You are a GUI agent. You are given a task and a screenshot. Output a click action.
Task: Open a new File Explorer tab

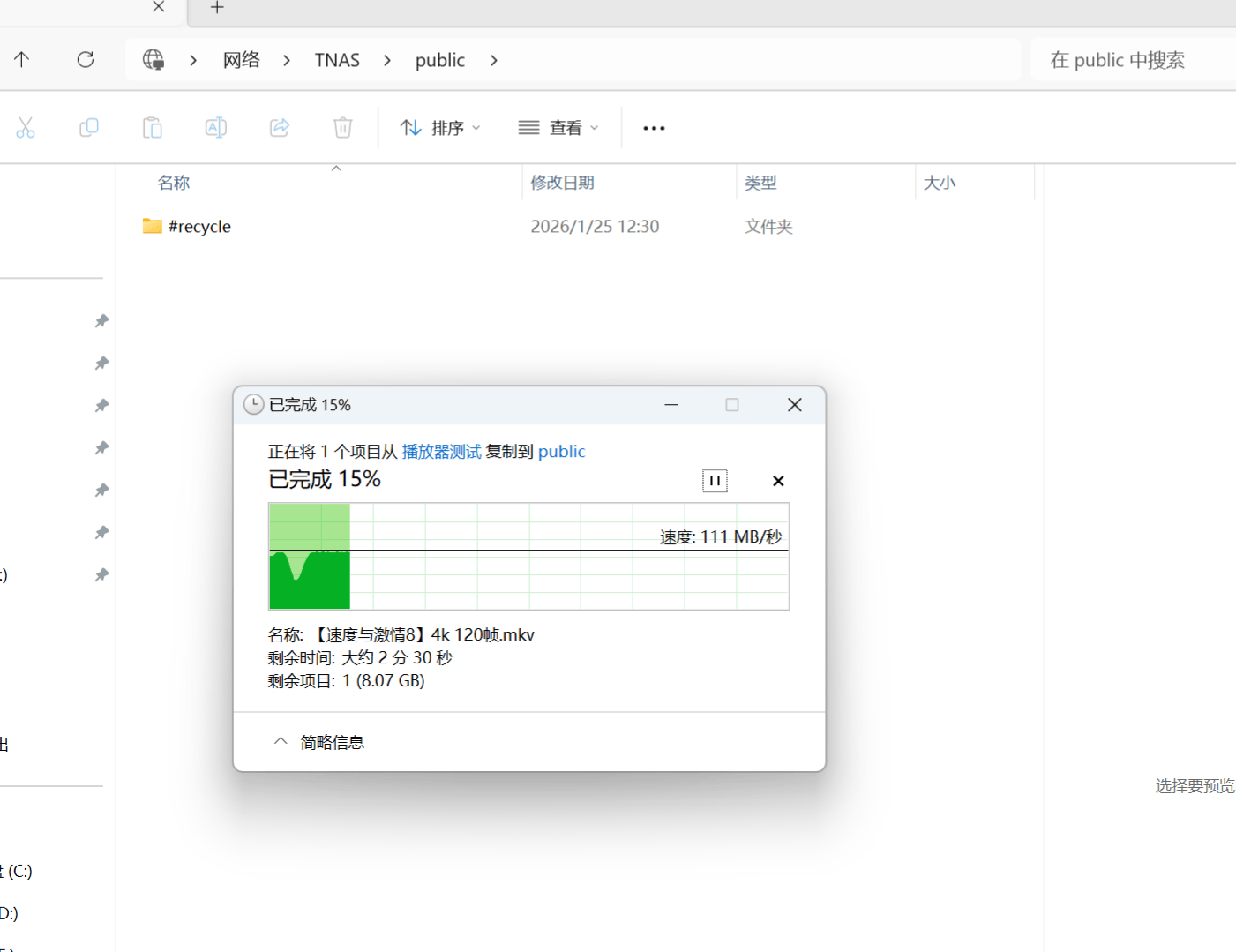[216, 8]
